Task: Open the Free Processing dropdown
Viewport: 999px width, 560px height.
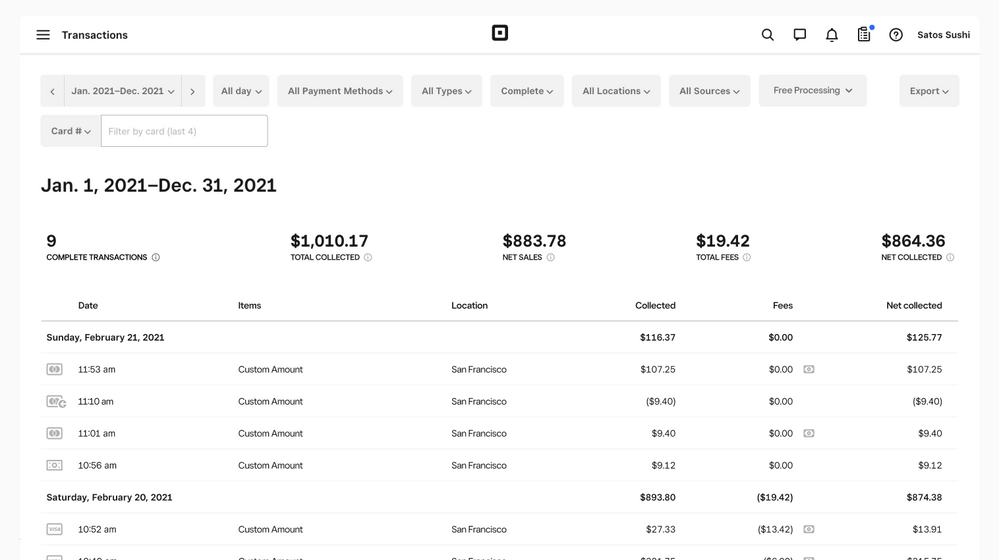Action: (812, 91)
